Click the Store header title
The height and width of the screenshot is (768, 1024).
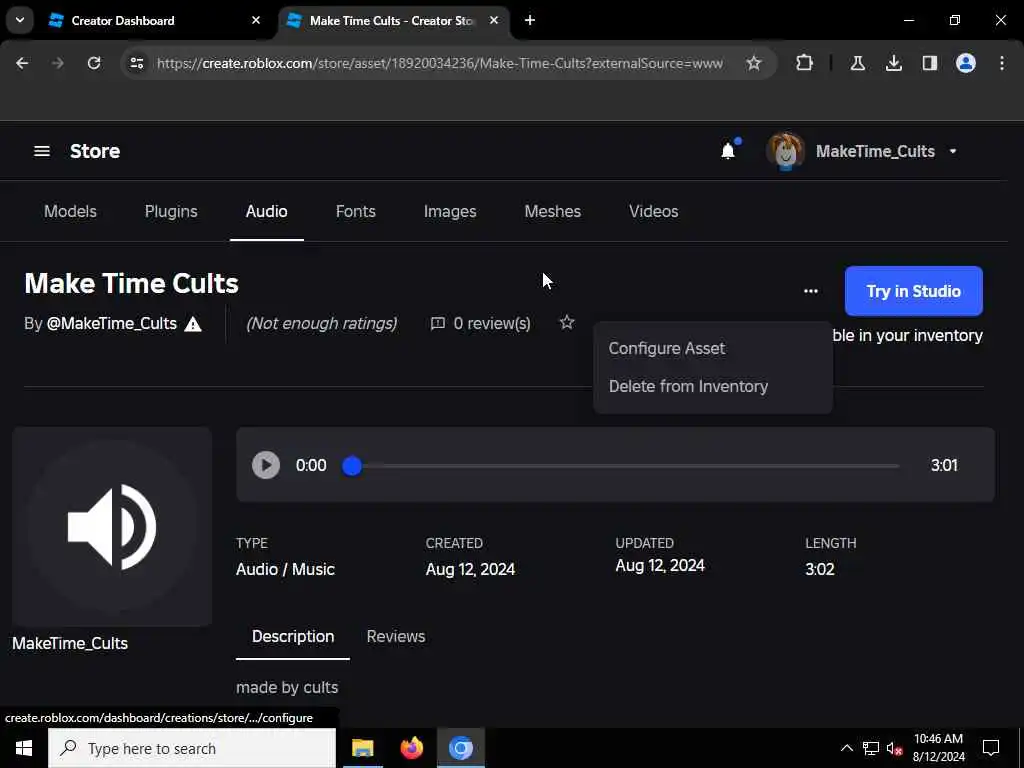coord(95,152)
